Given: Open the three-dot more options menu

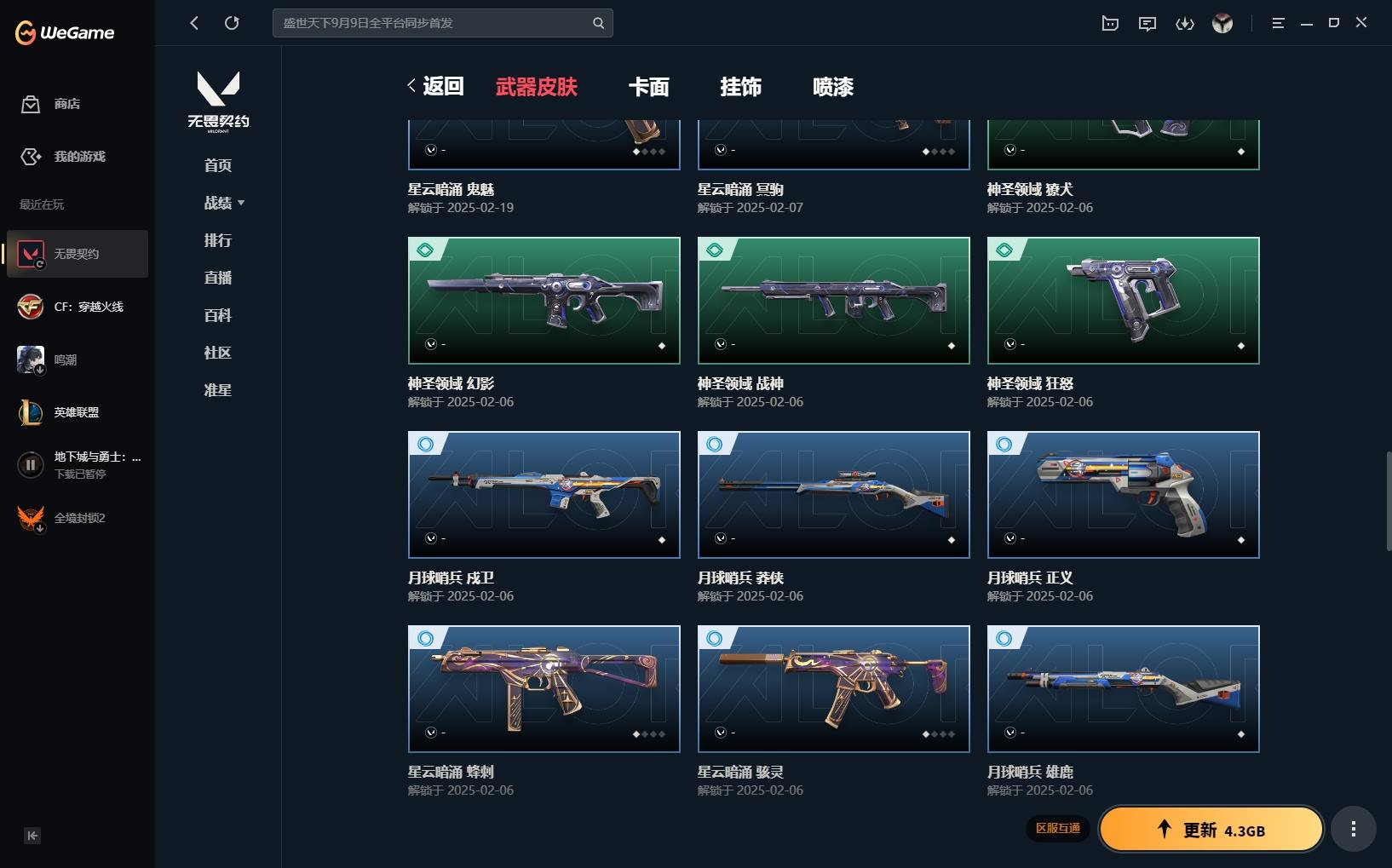Looking at the screenshot, I should coord(1354,829).
